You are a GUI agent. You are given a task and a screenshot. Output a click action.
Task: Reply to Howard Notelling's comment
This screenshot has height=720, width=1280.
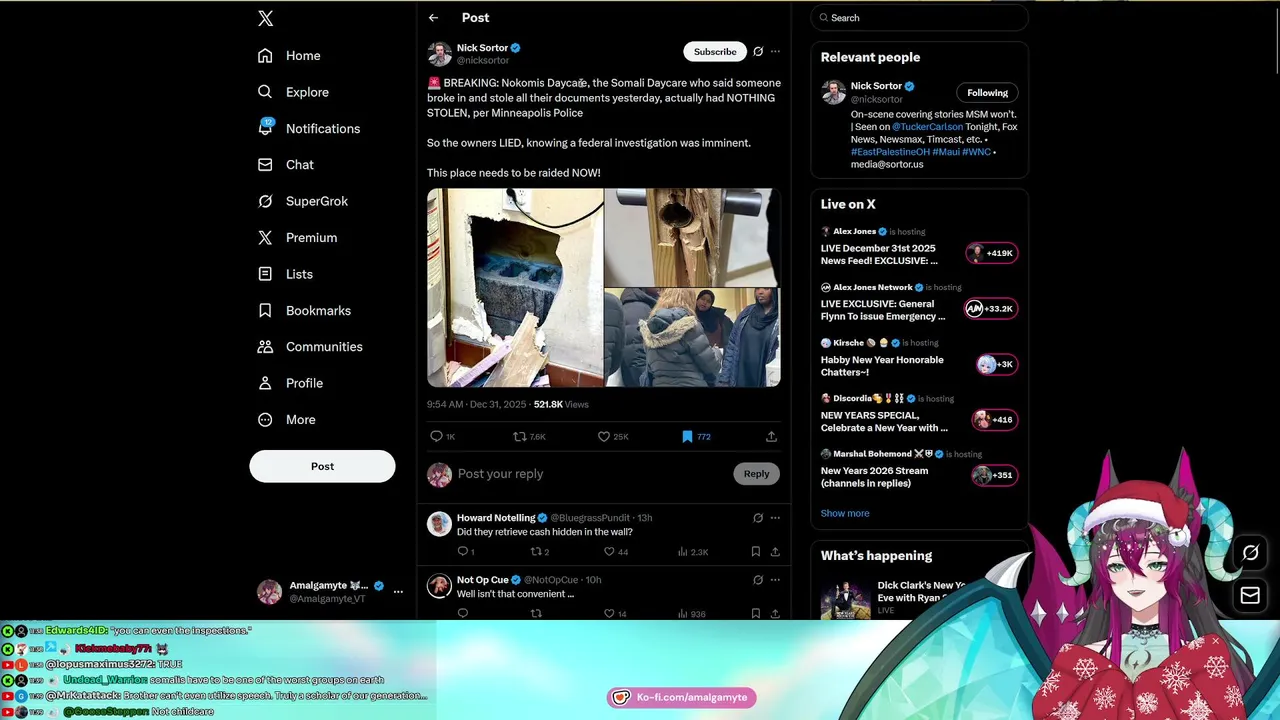pyautogui.click(x=465, y=552)
